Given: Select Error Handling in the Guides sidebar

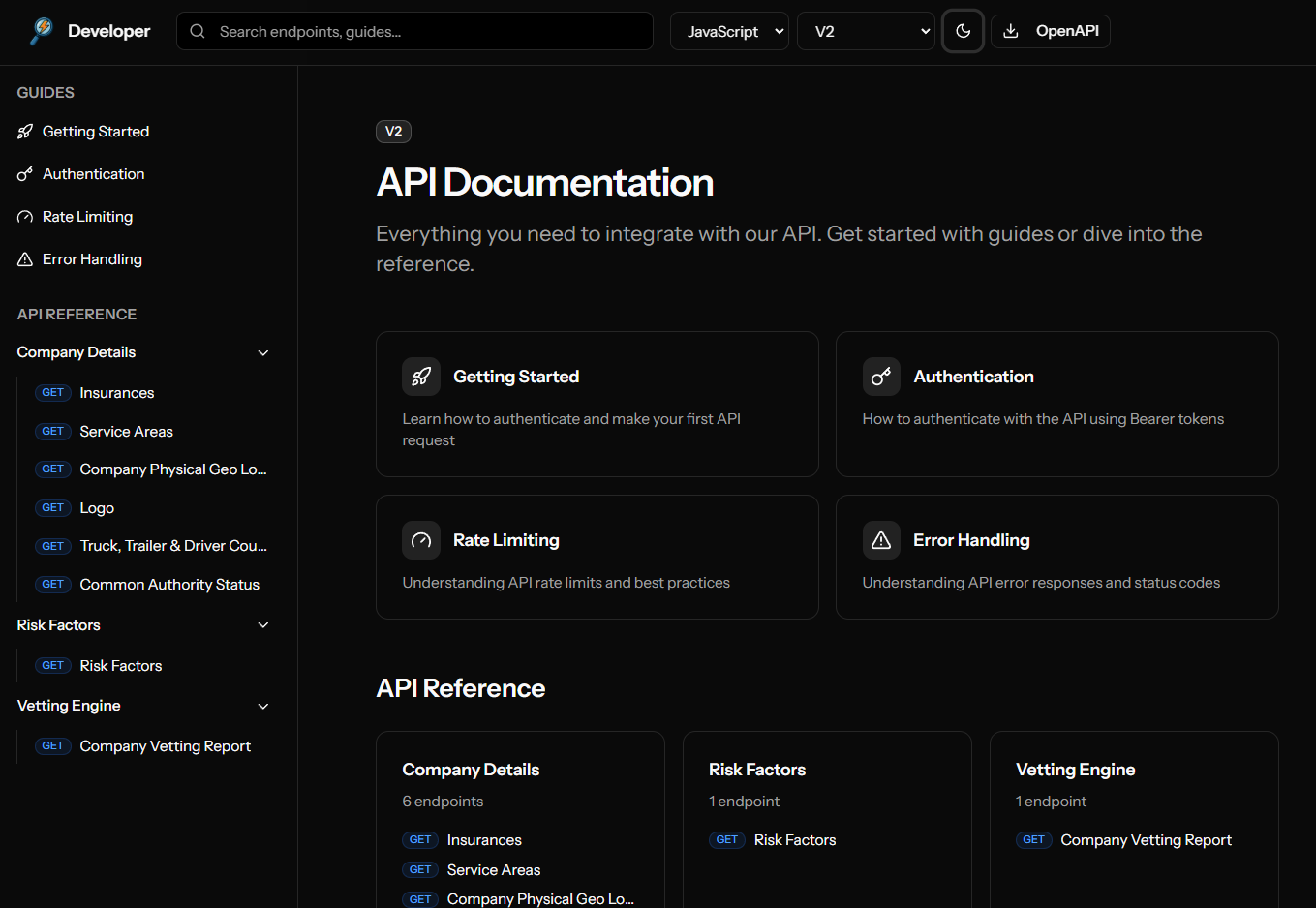Looking at the screenshot, I should (x=91, y=258).
